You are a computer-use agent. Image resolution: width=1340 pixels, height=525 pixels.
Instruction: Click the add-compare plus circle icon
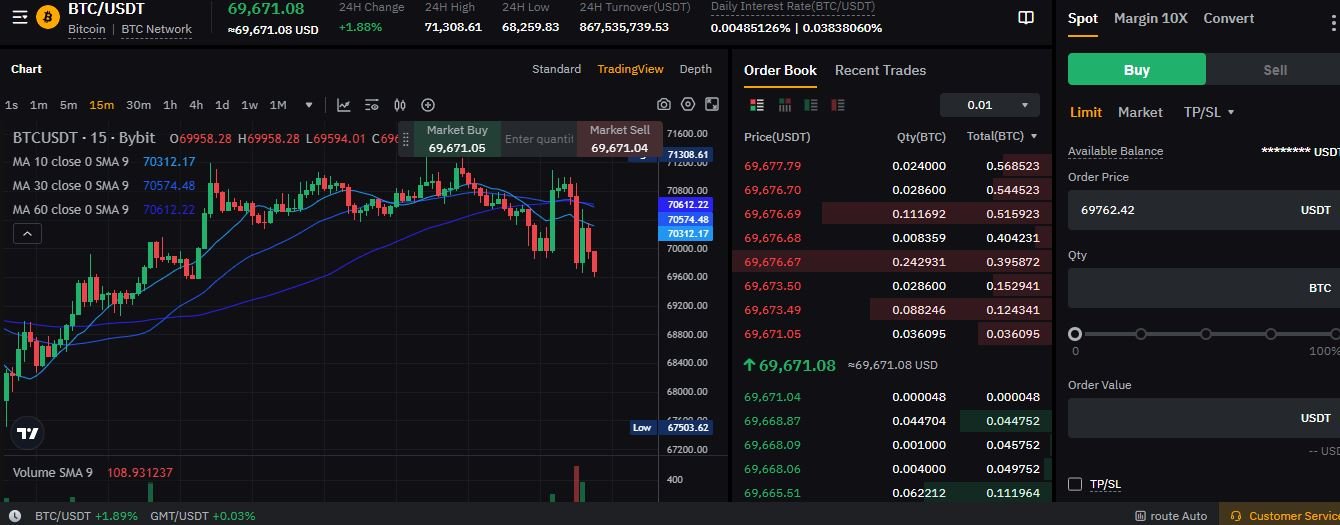click(x=428, y=105)
